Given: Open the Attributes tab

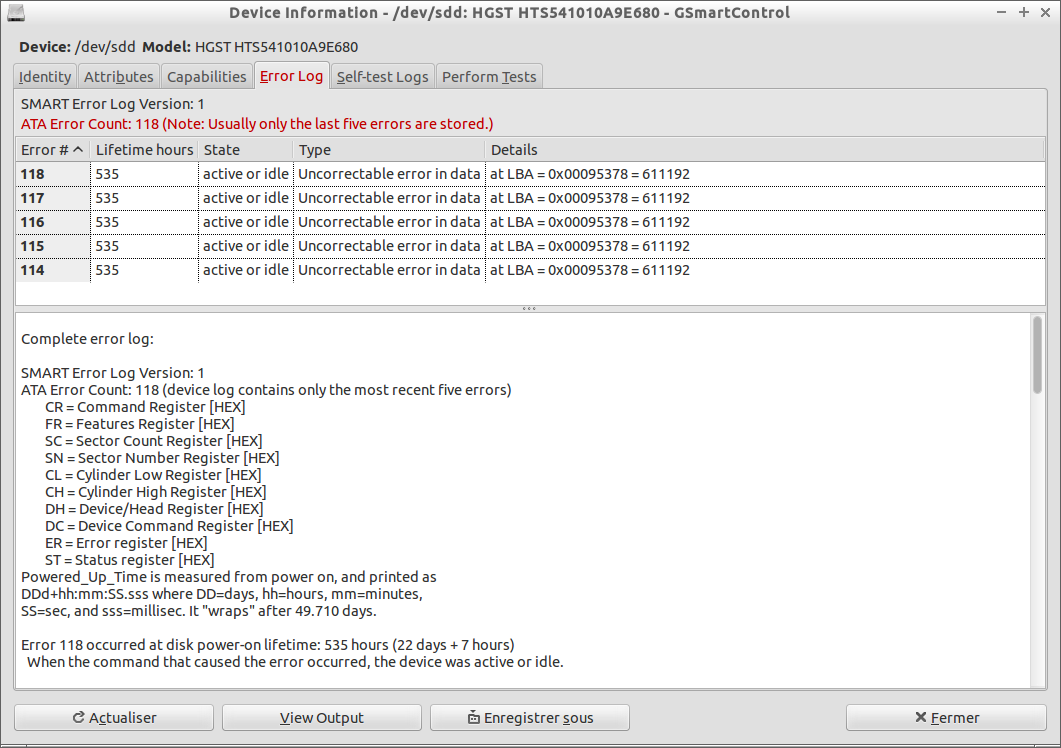Looking at the screenshot, I should click(x=118, y=76).
